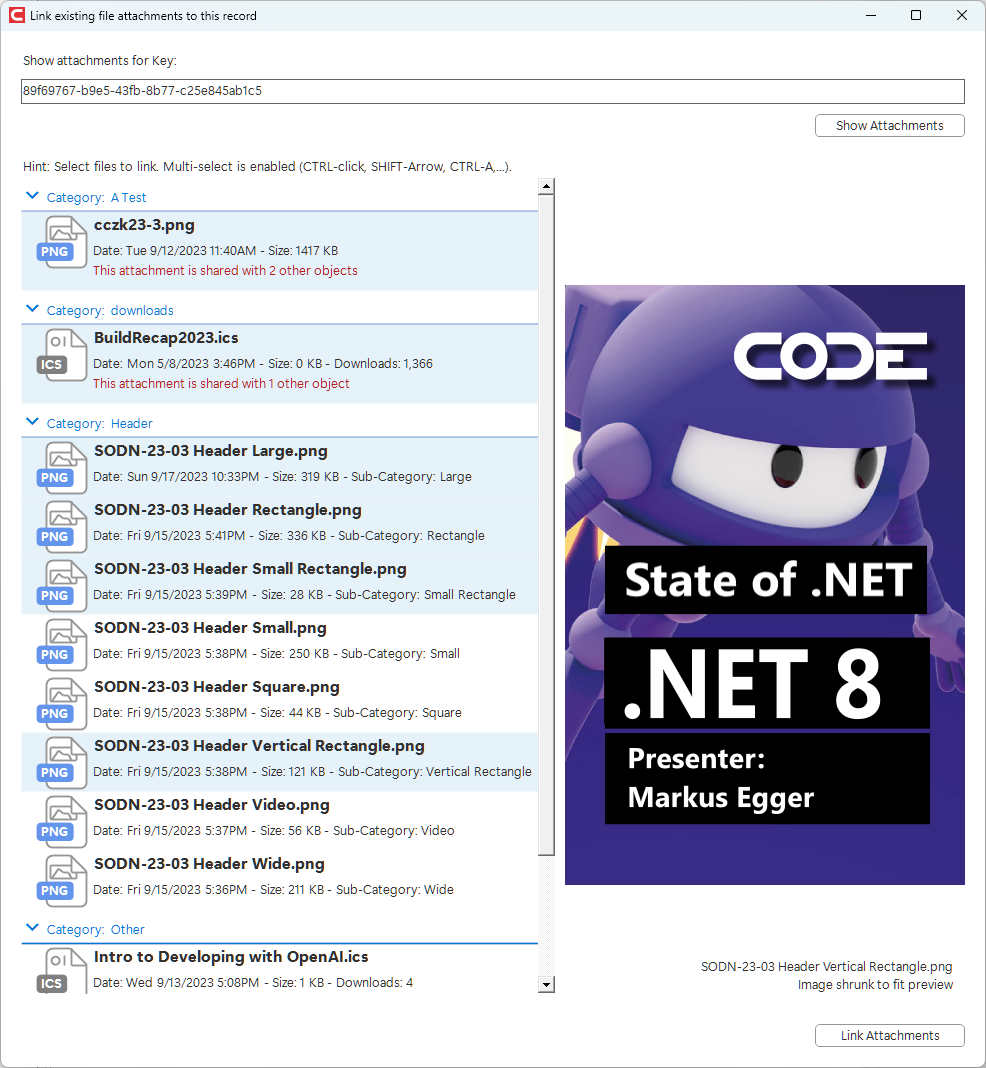Click 'Category: Other' group text
The width and height of the screenshot is (986, 1068).
click(x=95, y=930)
